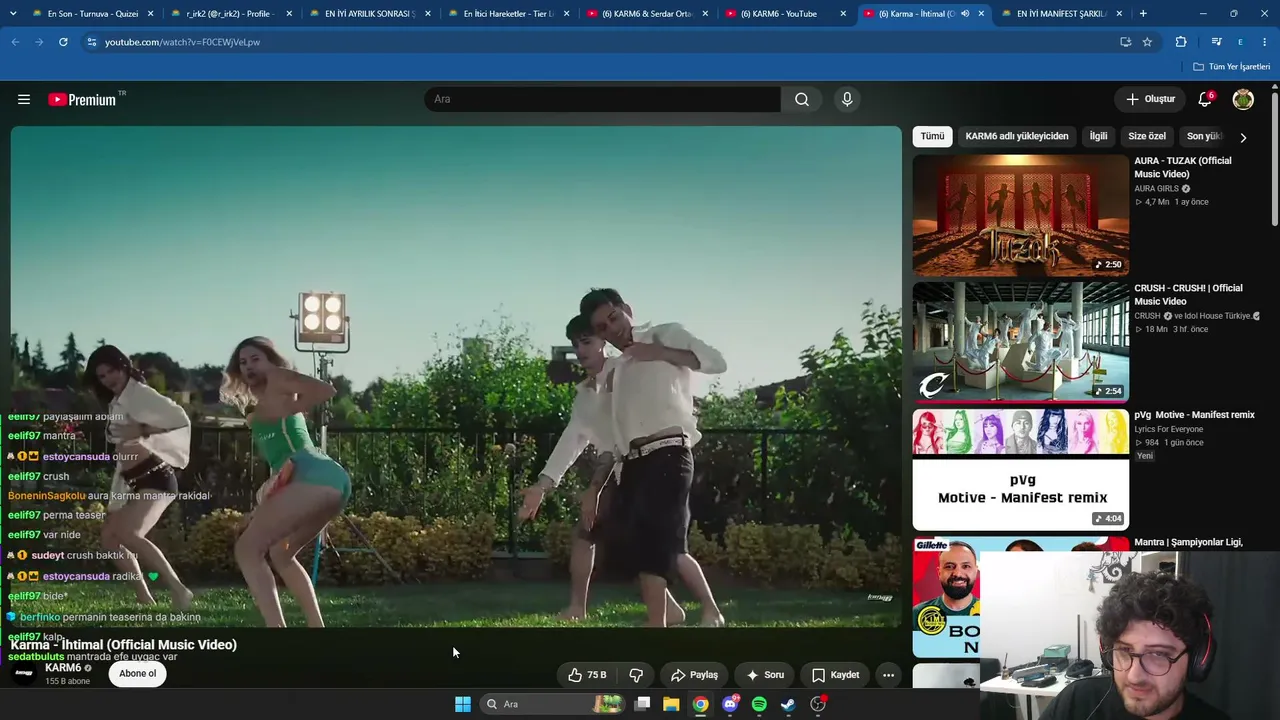Click install app icon in address bar

point(1125,42)
